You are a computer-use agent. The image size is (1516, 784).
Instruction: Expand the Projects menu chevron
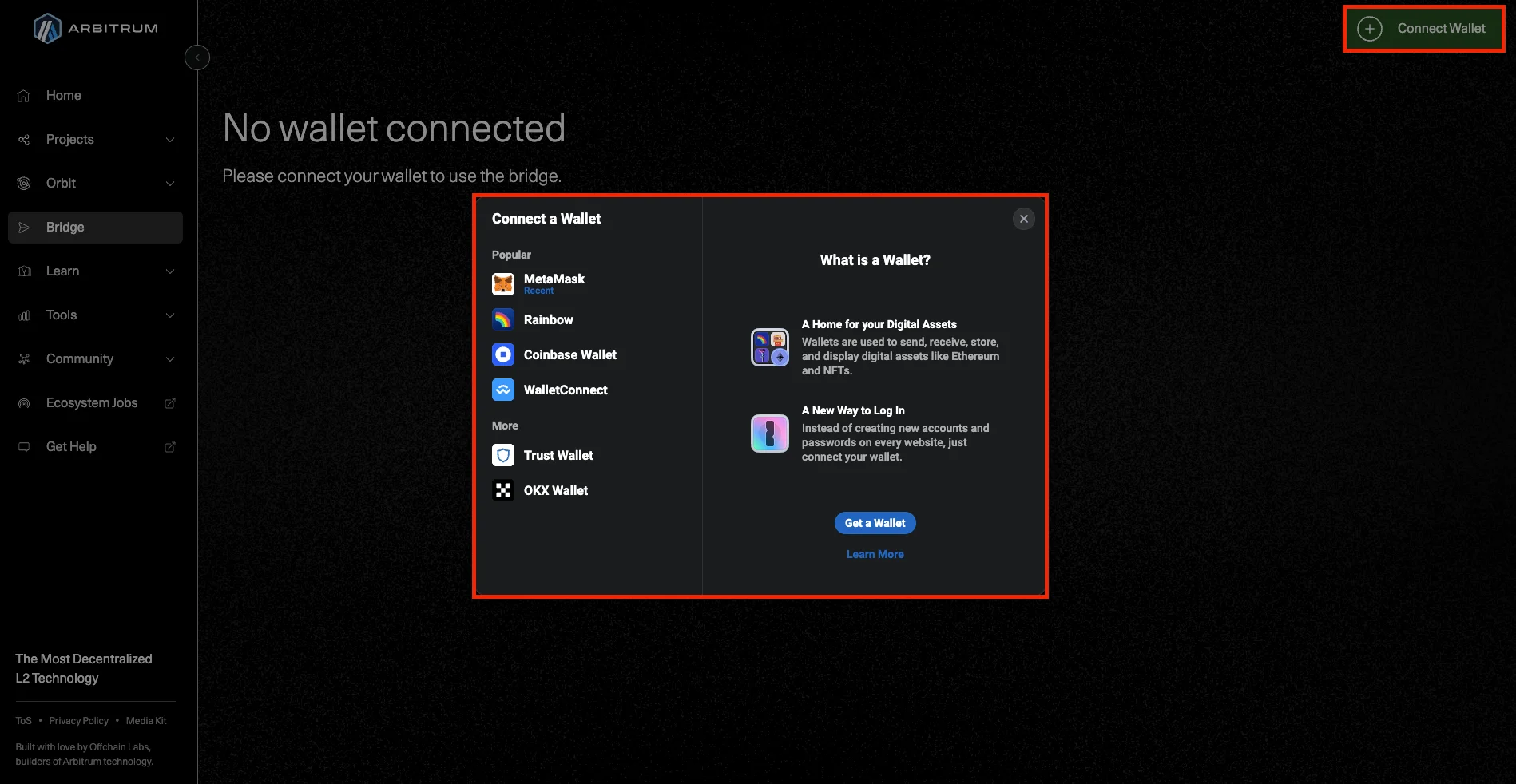[170, 140]
